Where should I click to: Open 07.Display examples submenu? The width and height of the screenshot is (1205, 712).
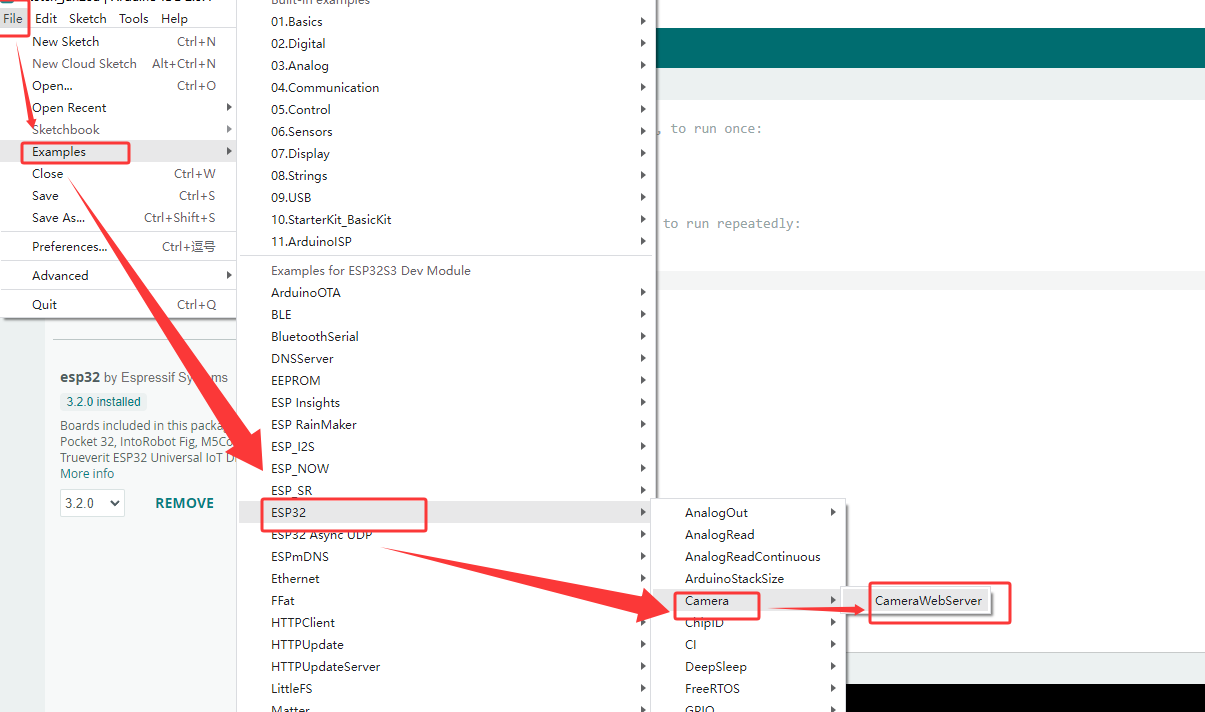point(446,154)
